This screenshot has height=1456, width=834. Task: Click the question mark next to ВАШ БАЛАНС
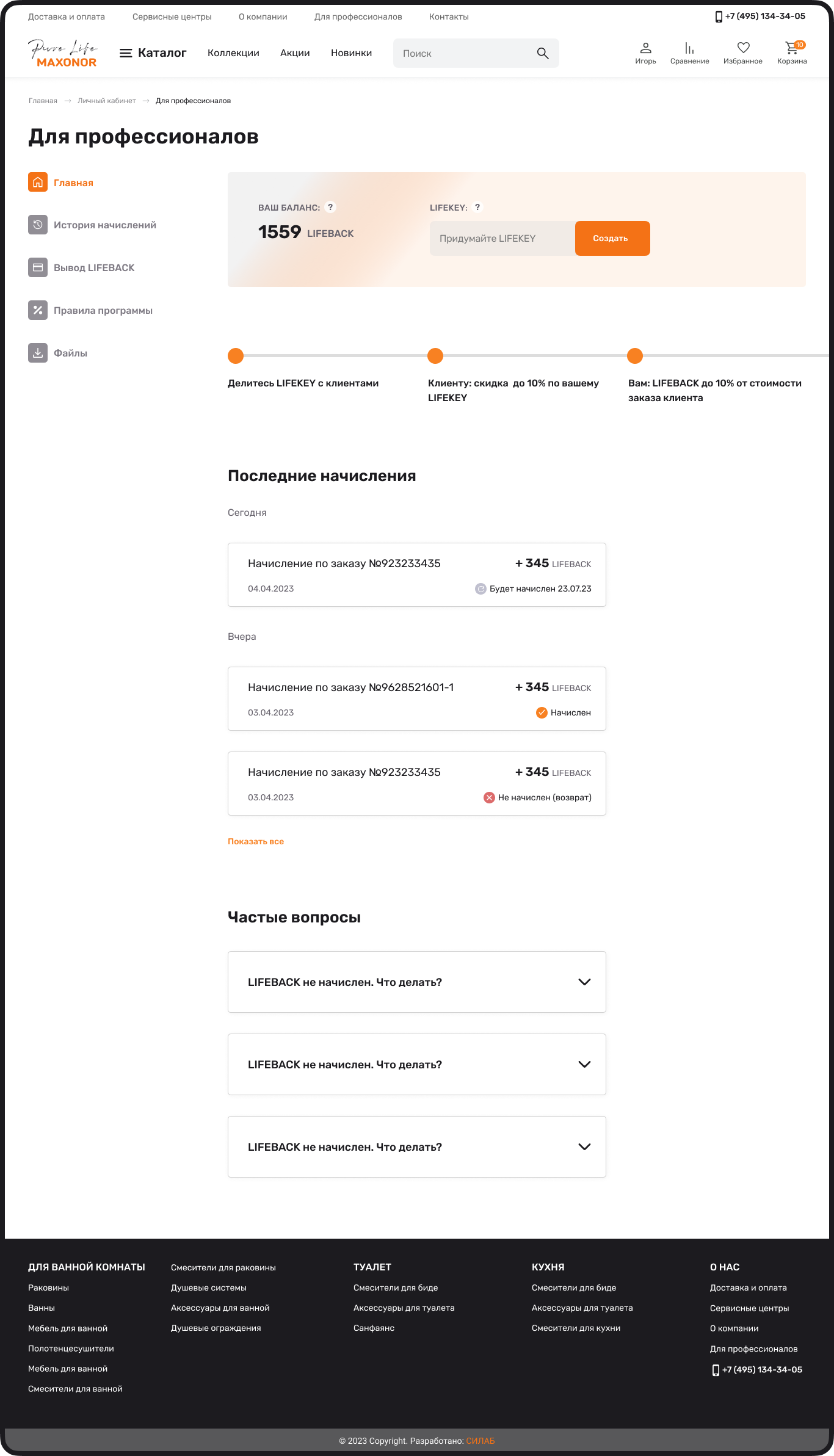click(x=331, y=207)
